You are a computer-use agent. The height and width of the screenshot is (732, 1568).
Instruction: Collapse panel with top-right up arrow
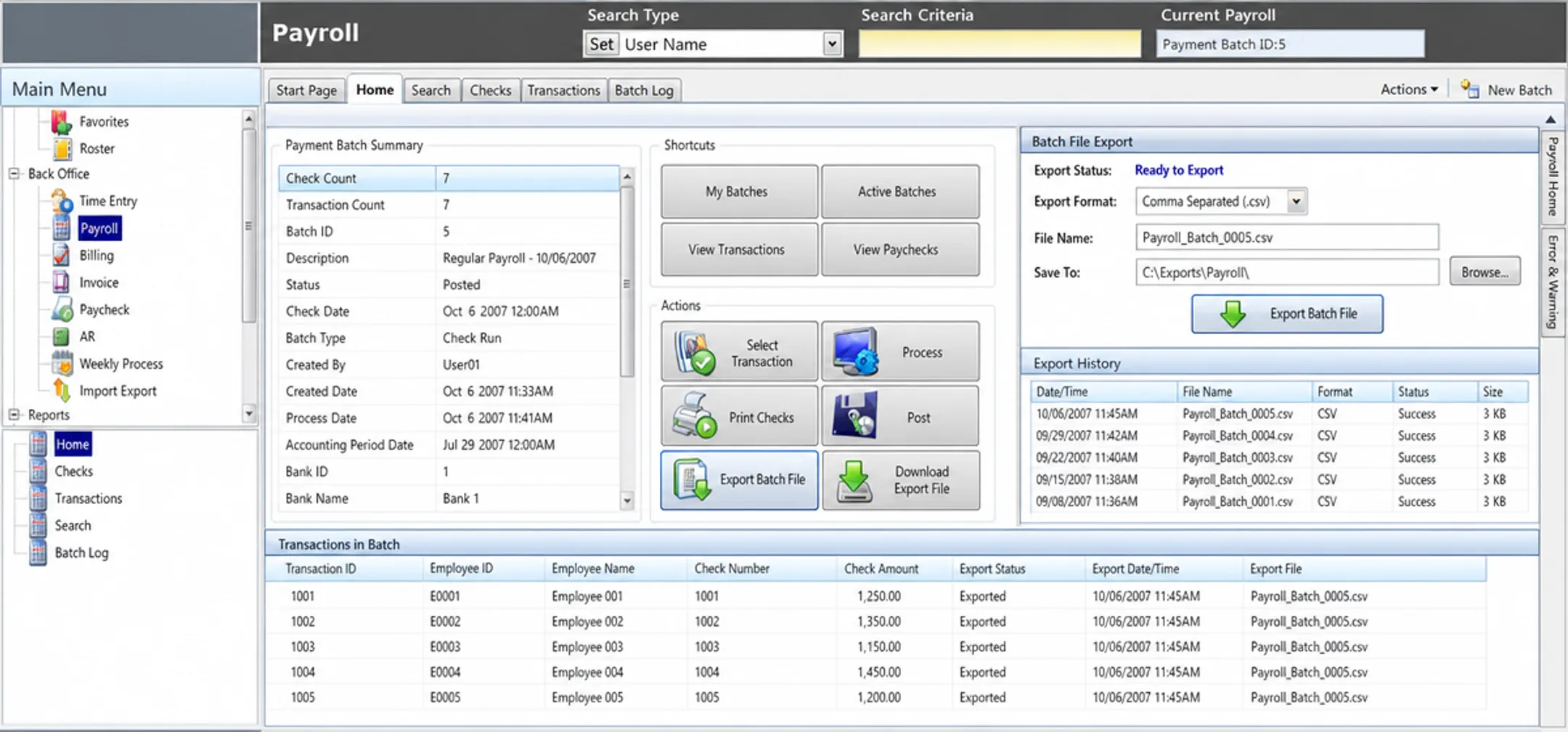1551,119
